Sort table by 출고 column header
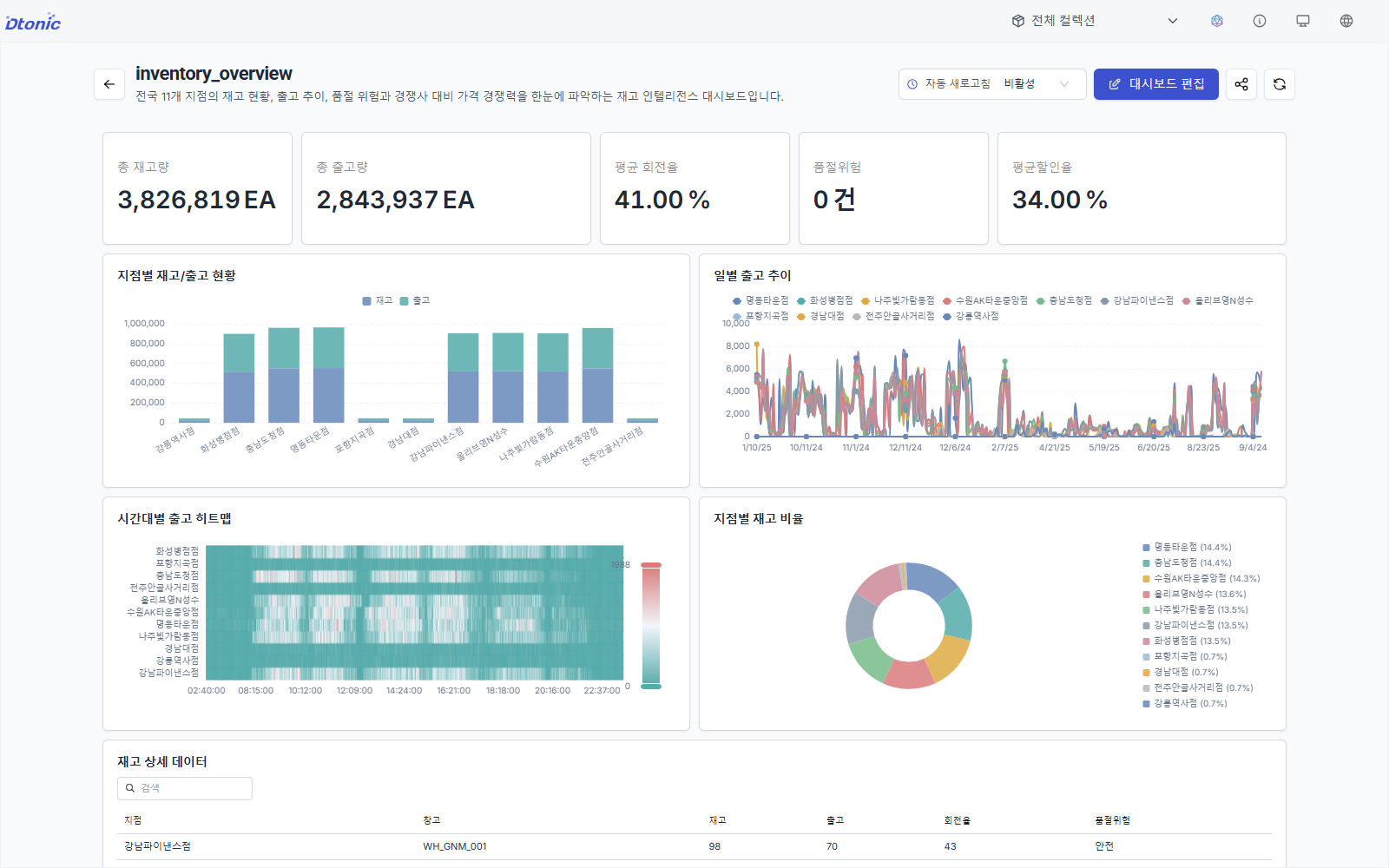 click(834, 820)
